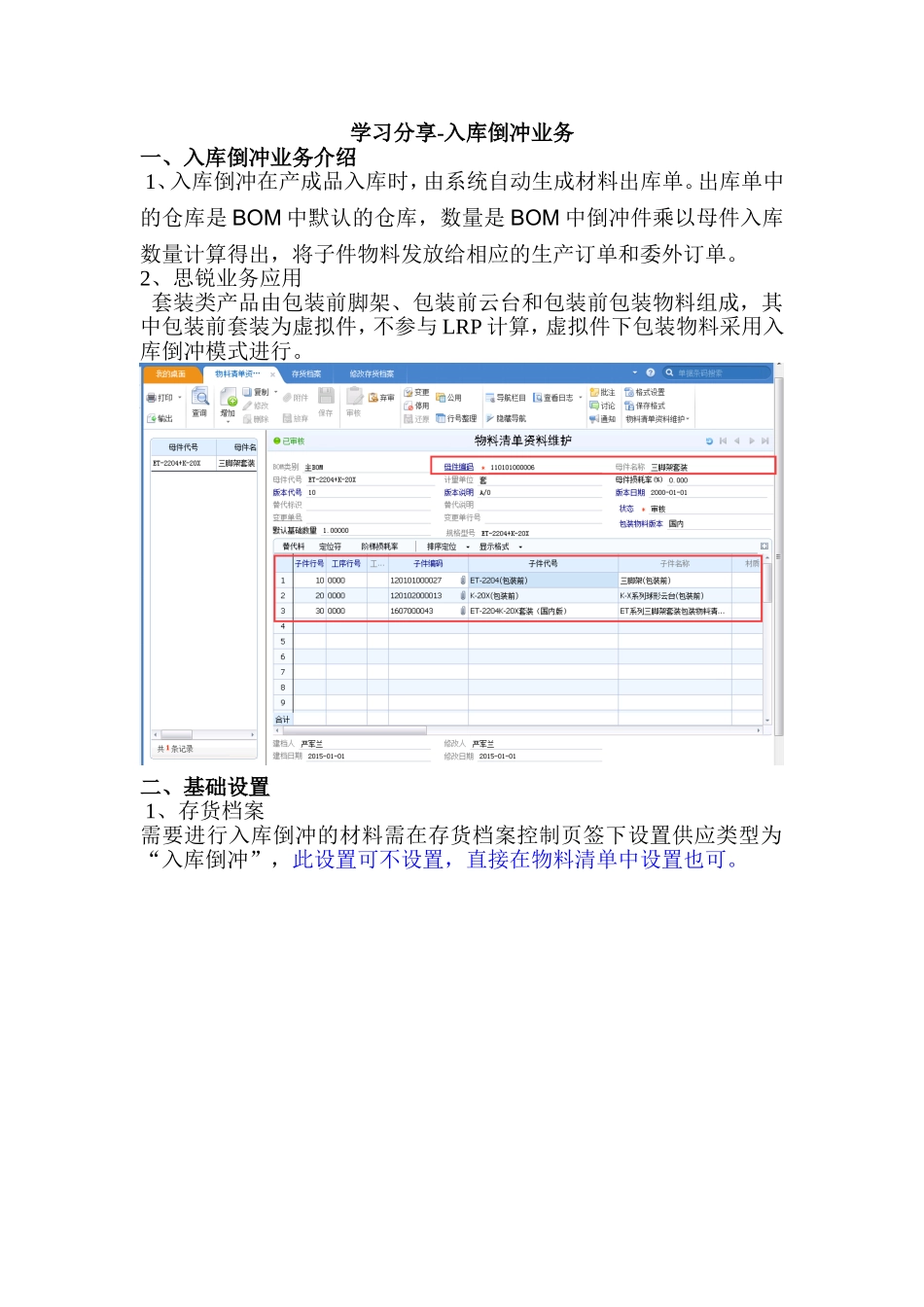This screenshot has height=1307, width=924.
Task: Click the 复制 copy icon
Action: (247, 392)
